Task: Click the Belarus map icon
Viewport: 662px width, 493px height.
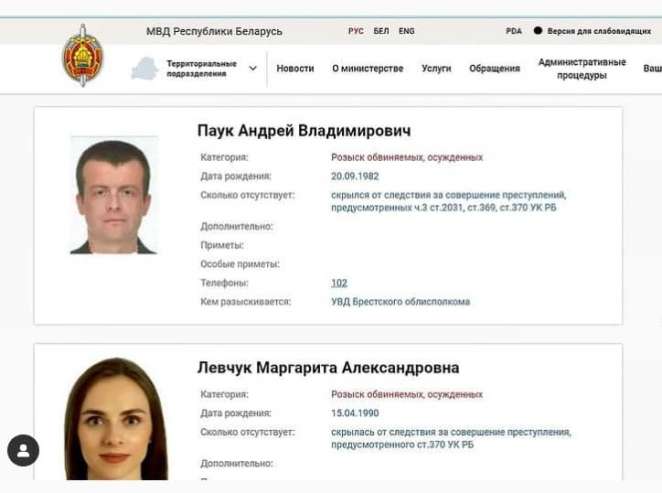Action: point(144,69)
